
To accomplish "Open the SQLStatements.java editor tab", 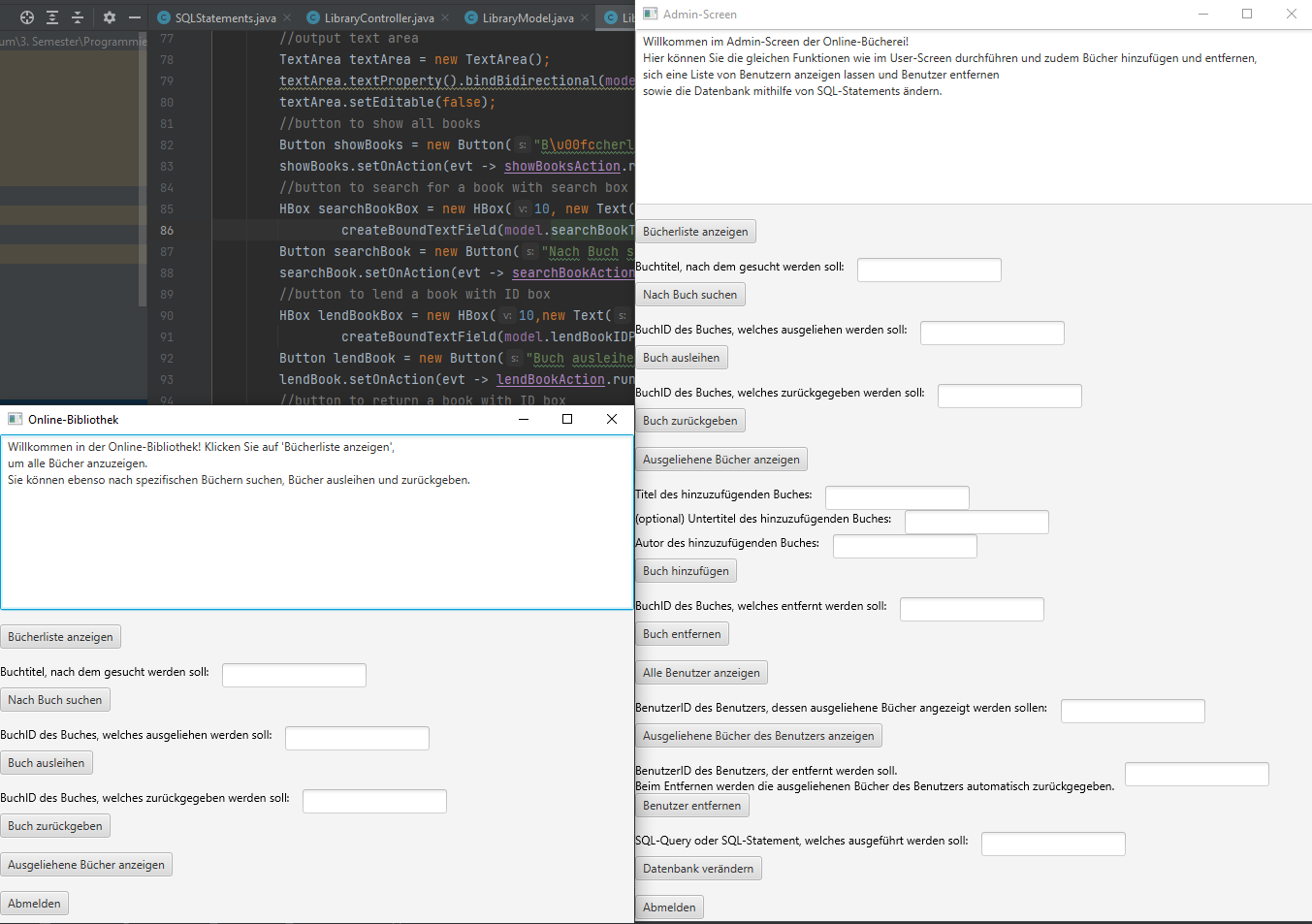I will (x=224, y=17).
